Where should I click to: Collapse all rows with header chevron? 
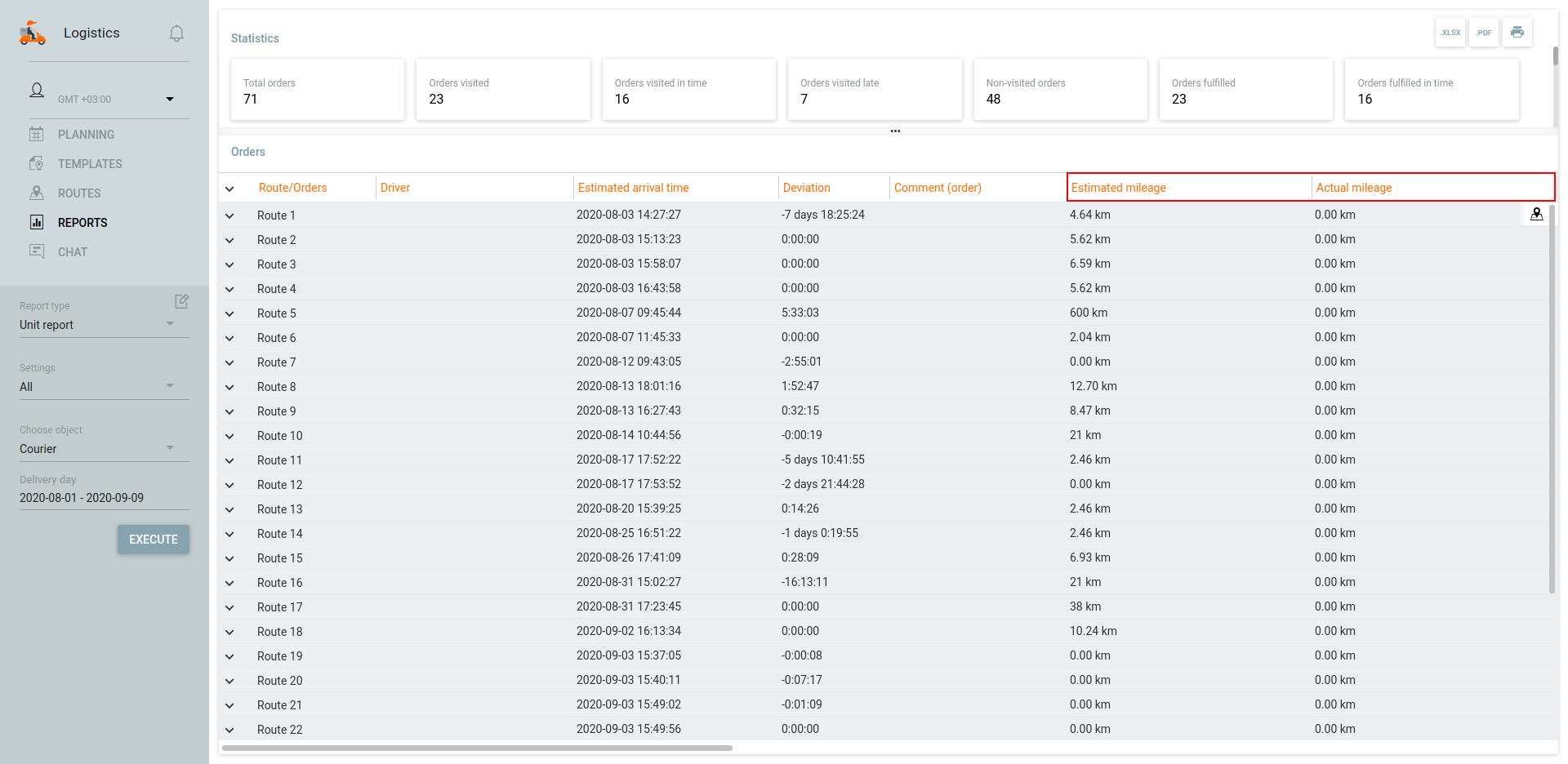click(x=229, y=189)
